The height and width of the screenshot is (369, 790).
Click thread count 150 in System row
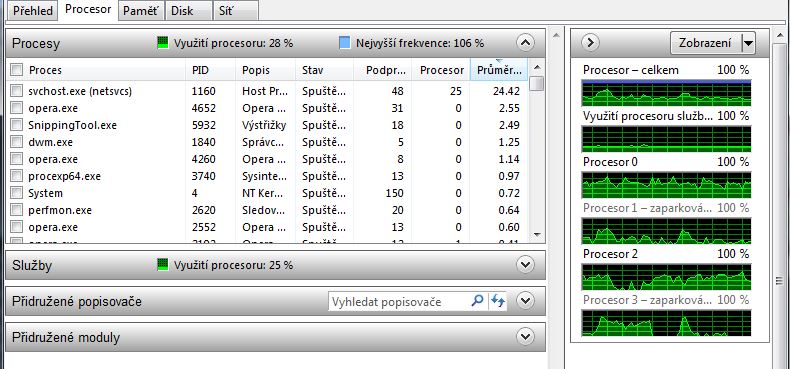coord(394,193)
